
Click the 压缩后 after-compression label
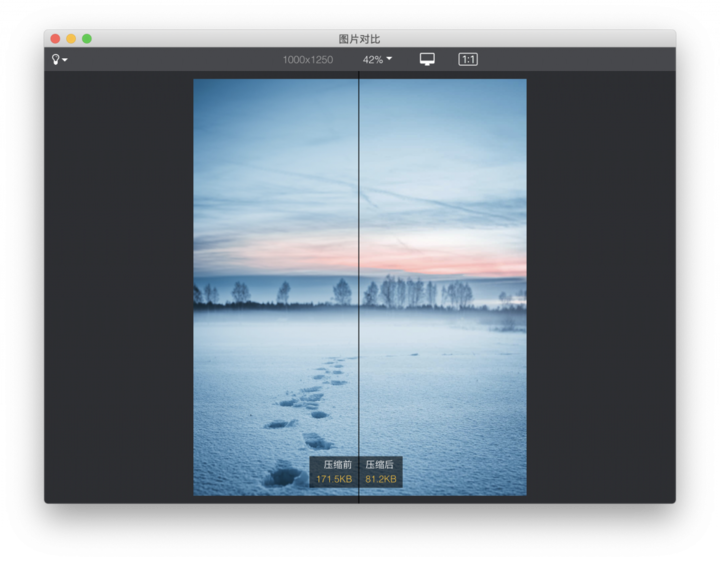(x=379, y=465)
